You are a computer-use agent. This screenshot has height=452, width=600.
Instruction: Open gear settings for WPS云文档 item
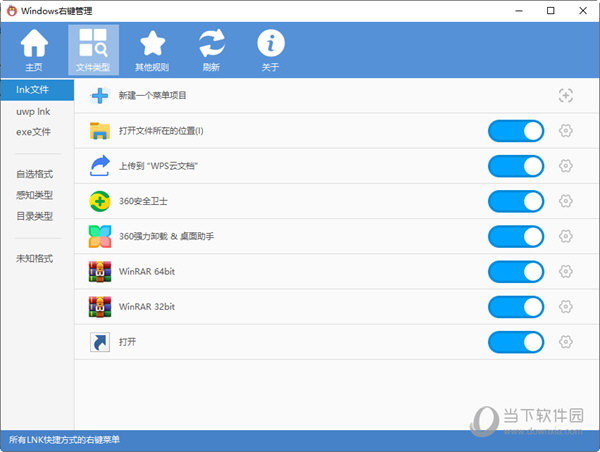pos(566,166)
